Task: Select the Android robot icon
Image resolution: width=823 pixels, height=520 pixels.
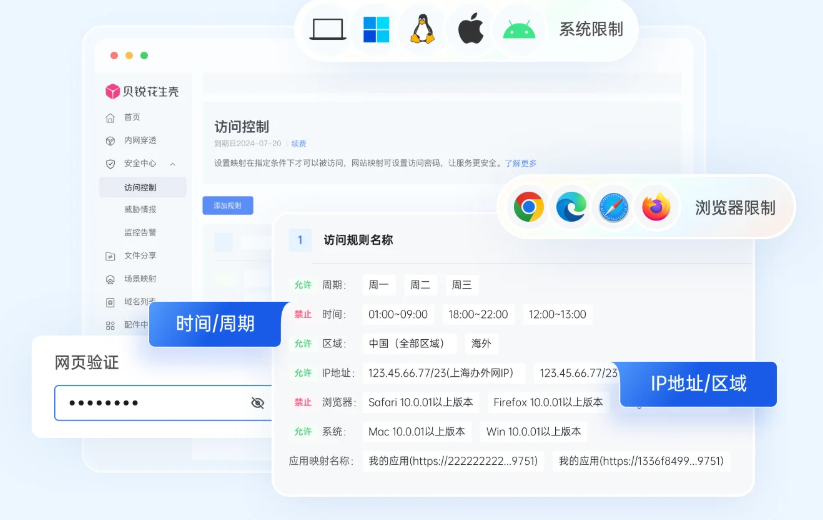Action: 519,29
